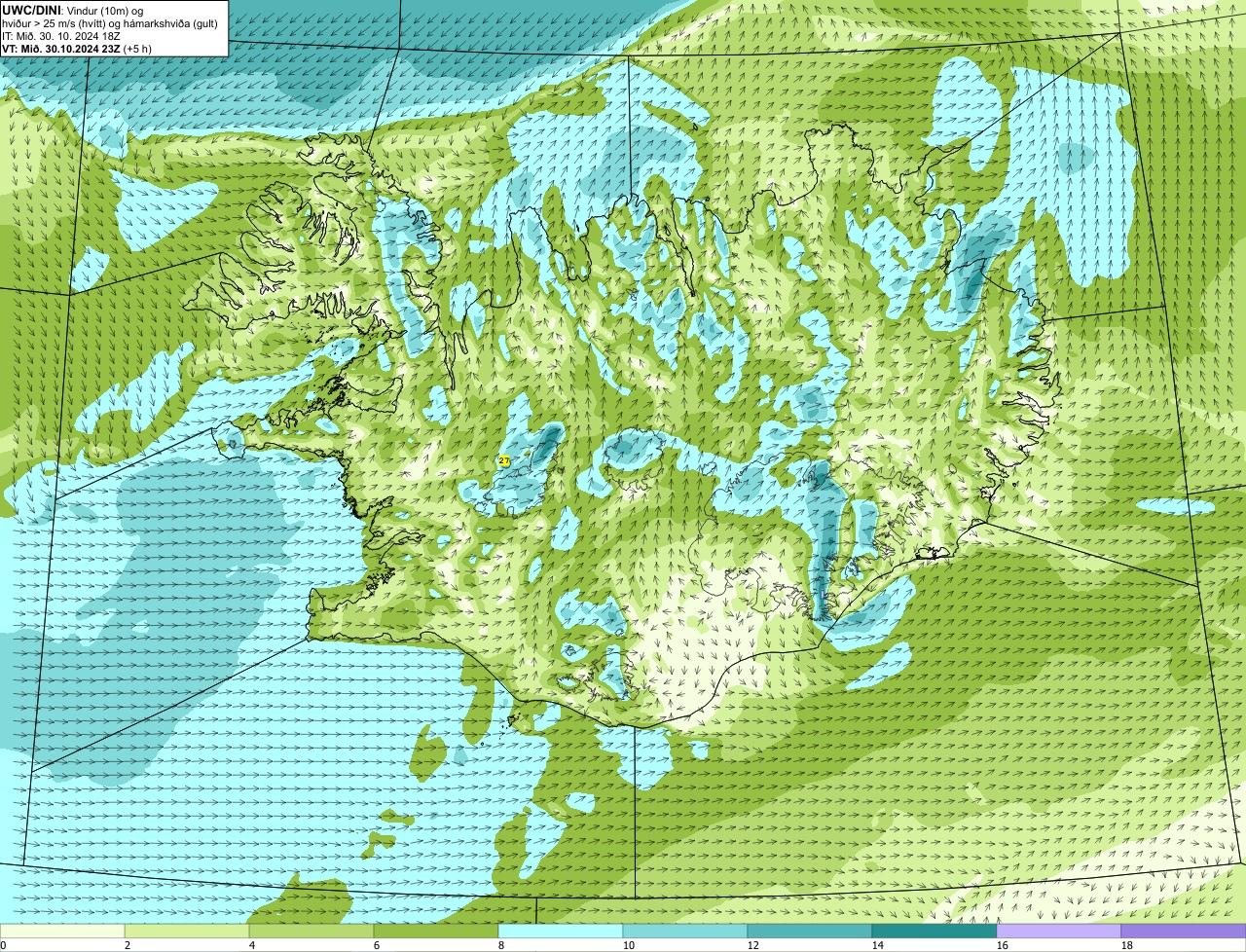Click the "8" scale label
1246x952 pixels.
(x=501, y=945)
